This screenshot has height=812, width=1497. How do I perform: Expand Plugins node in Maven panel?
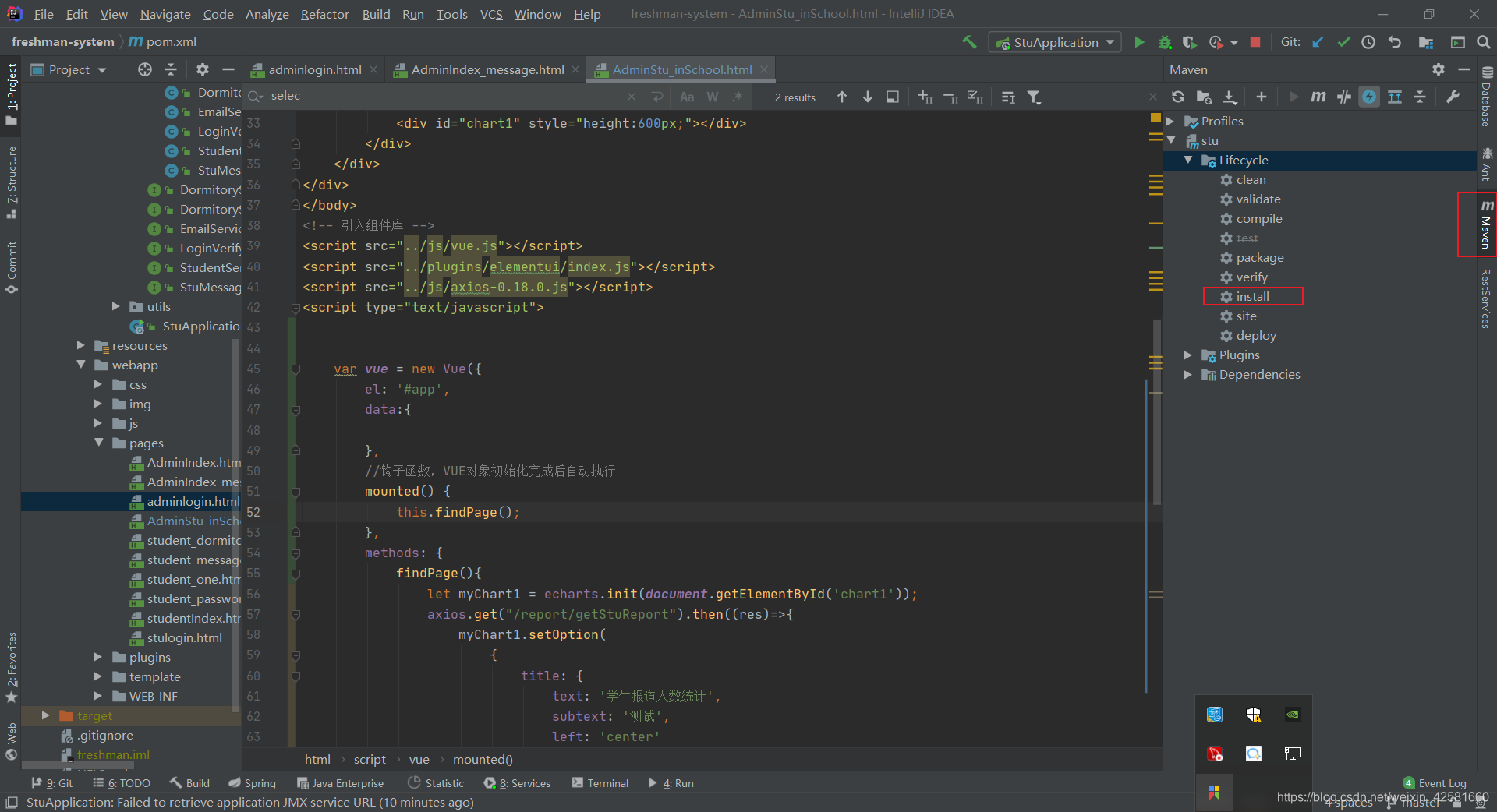click(x=1188, y=355)
